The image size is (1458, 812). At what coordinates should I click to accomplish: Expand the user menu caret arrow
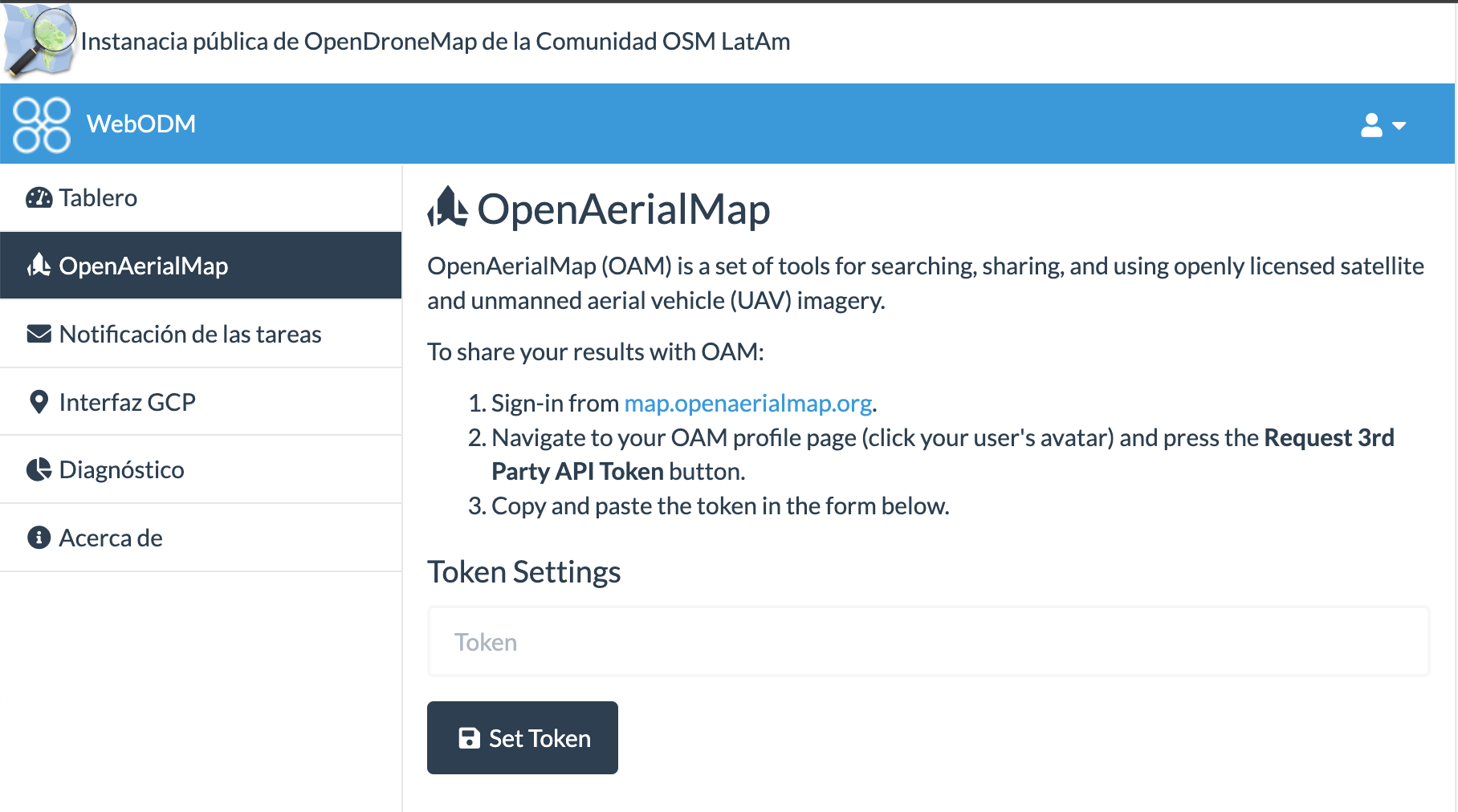1399,126
